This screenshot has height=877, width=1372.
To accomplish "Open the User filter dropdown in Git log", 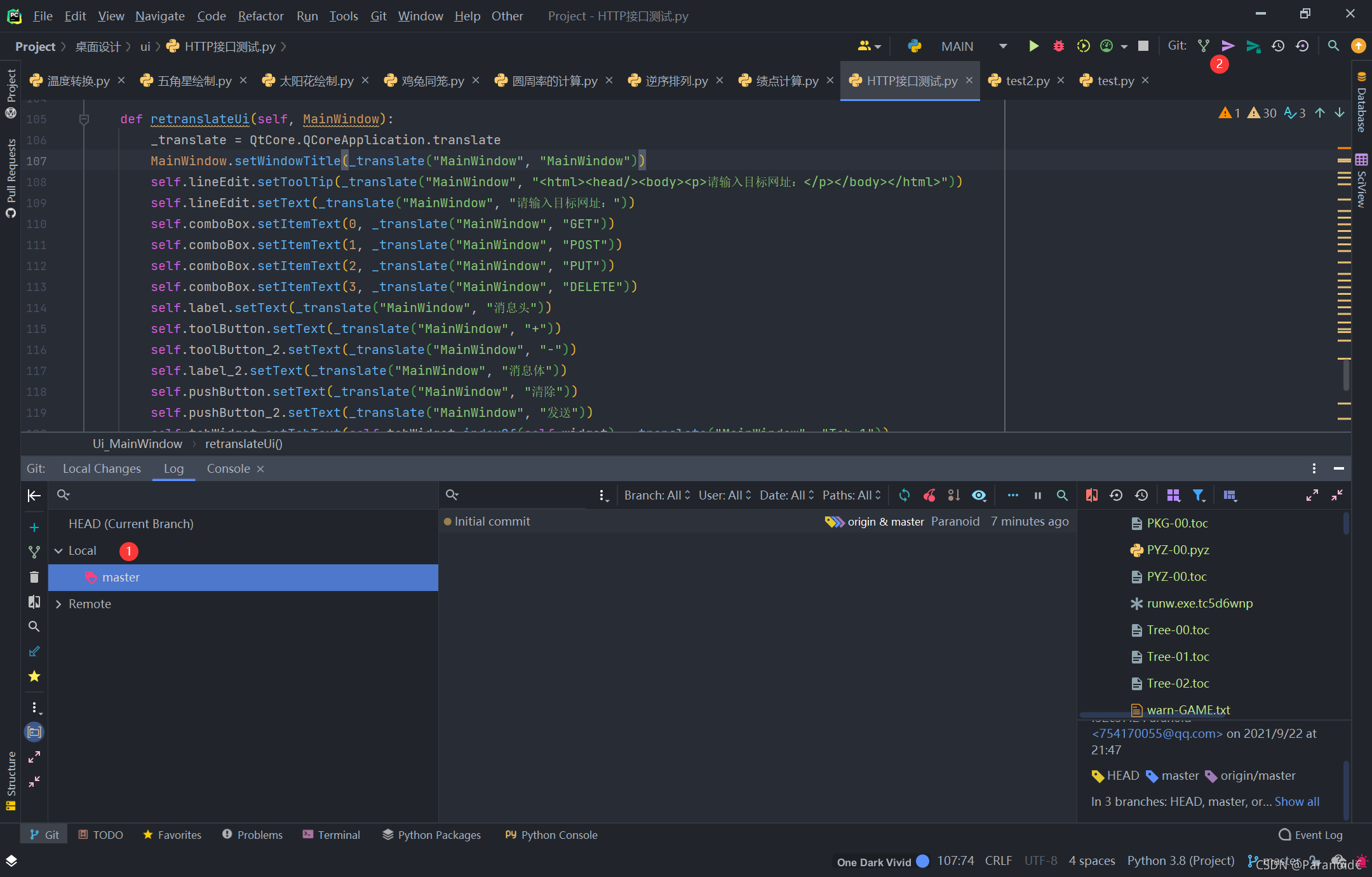I will click(723, 496).
